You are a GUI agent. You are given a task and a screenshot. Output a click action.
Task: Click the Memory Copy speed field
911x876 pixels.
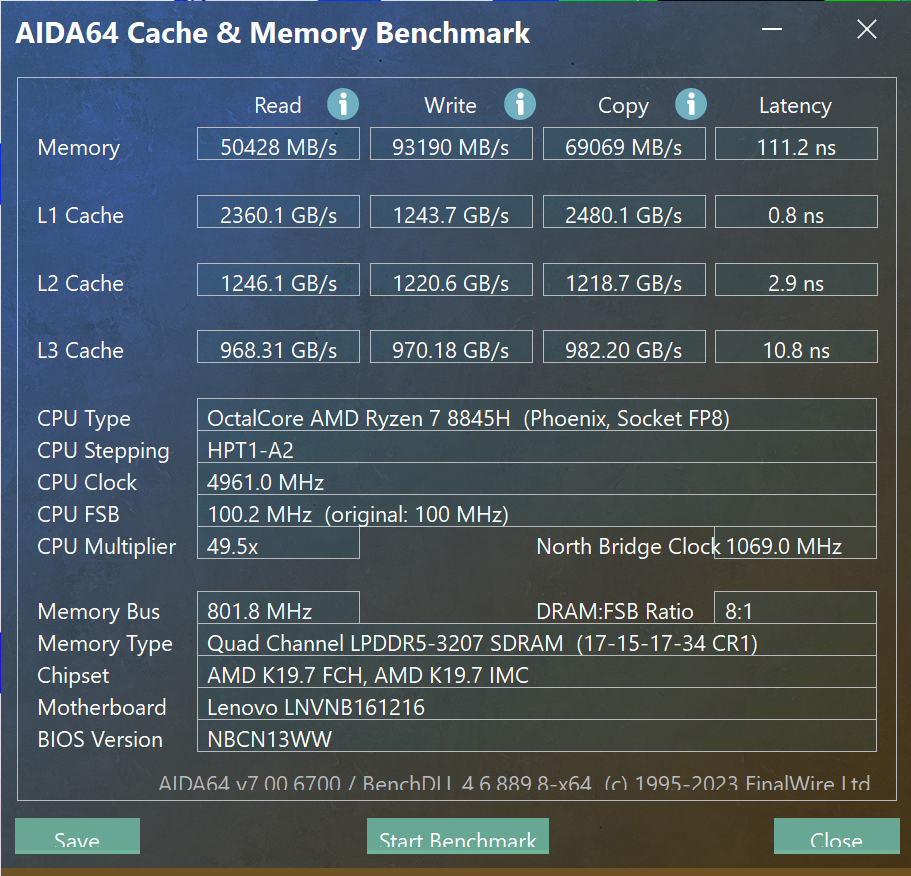(x=624, y=147)
